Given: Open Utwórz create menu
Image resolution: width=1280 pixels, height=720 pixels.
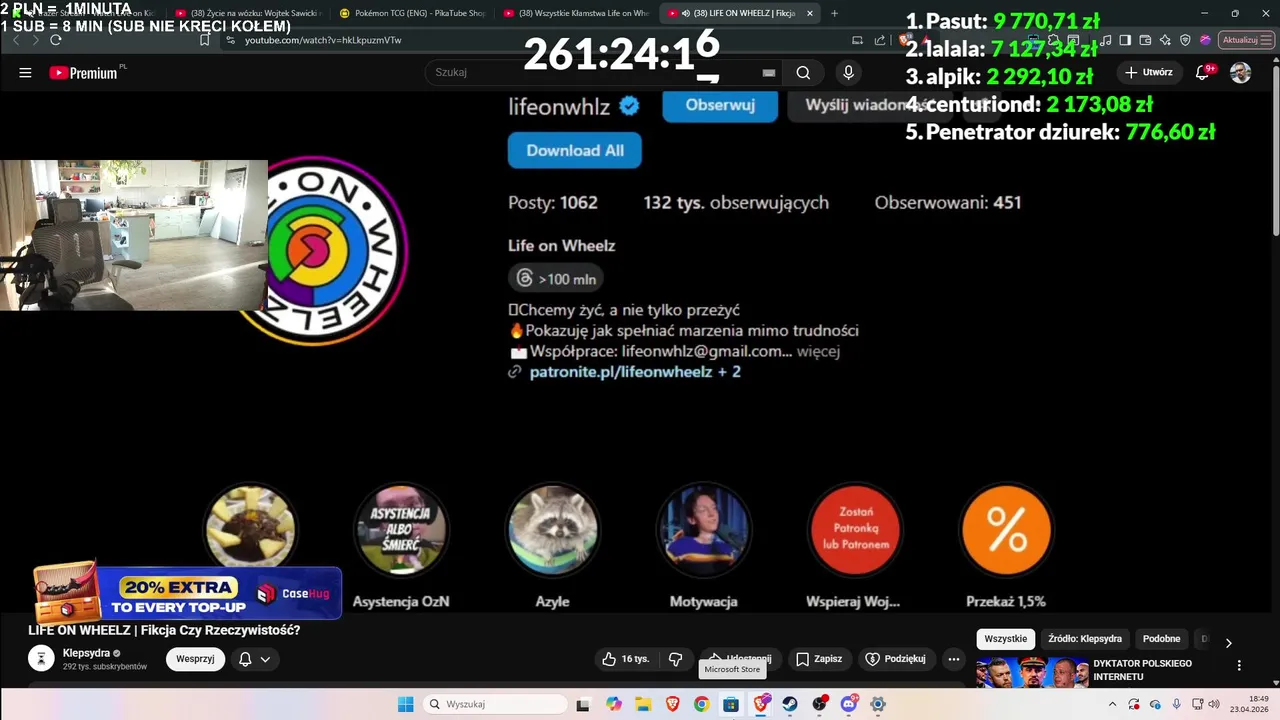Looking at the screenshot, I should tap(1148, 72).
